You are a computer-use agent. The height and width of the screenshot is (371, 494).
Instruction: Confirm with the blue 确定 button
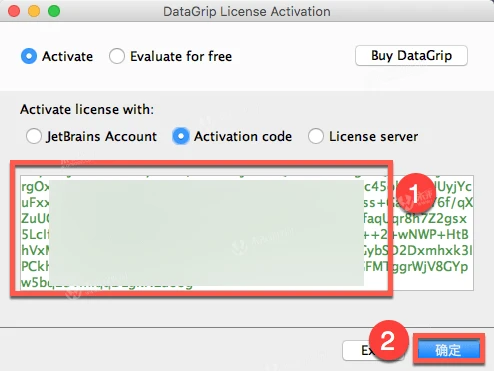point(449,350)
